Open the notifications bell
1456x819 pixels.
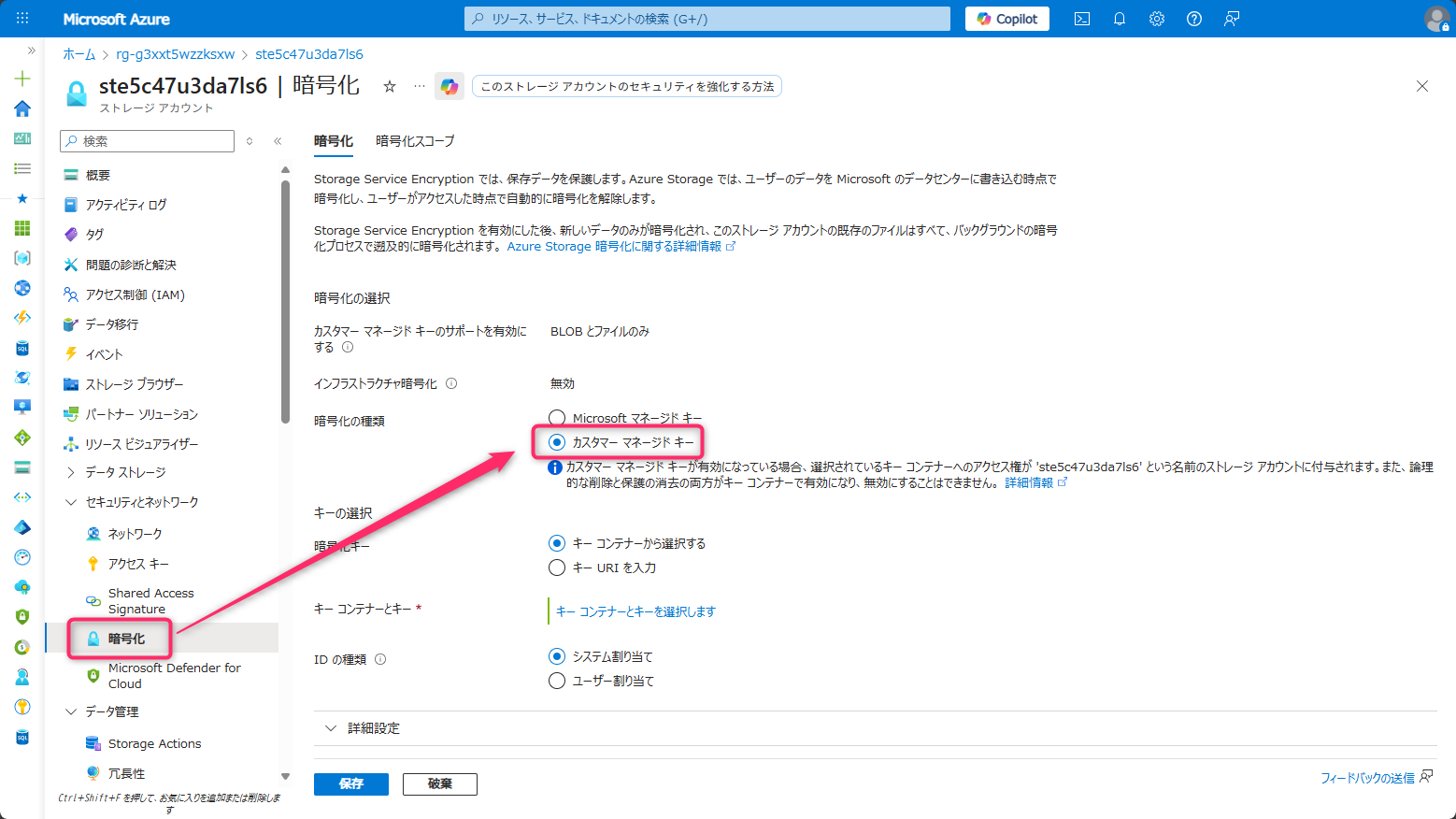point(1119,18)
